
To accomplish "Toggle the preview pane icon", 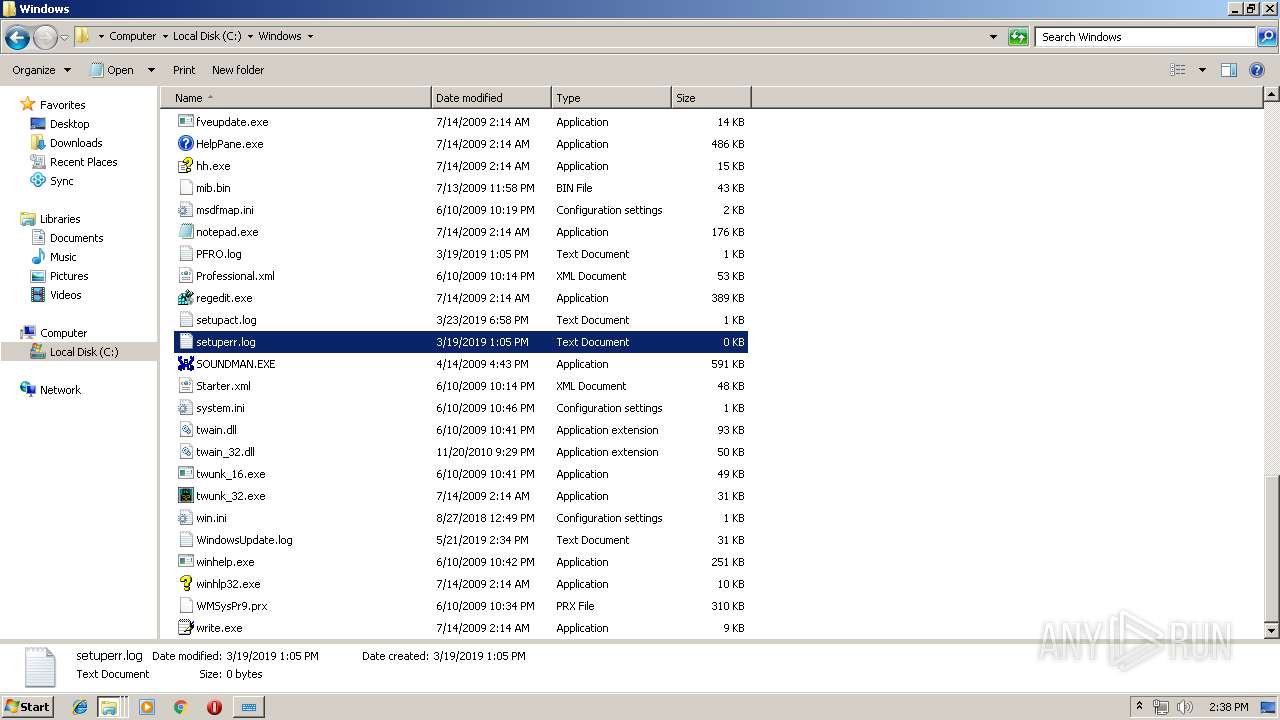I will click(1229, 70).
